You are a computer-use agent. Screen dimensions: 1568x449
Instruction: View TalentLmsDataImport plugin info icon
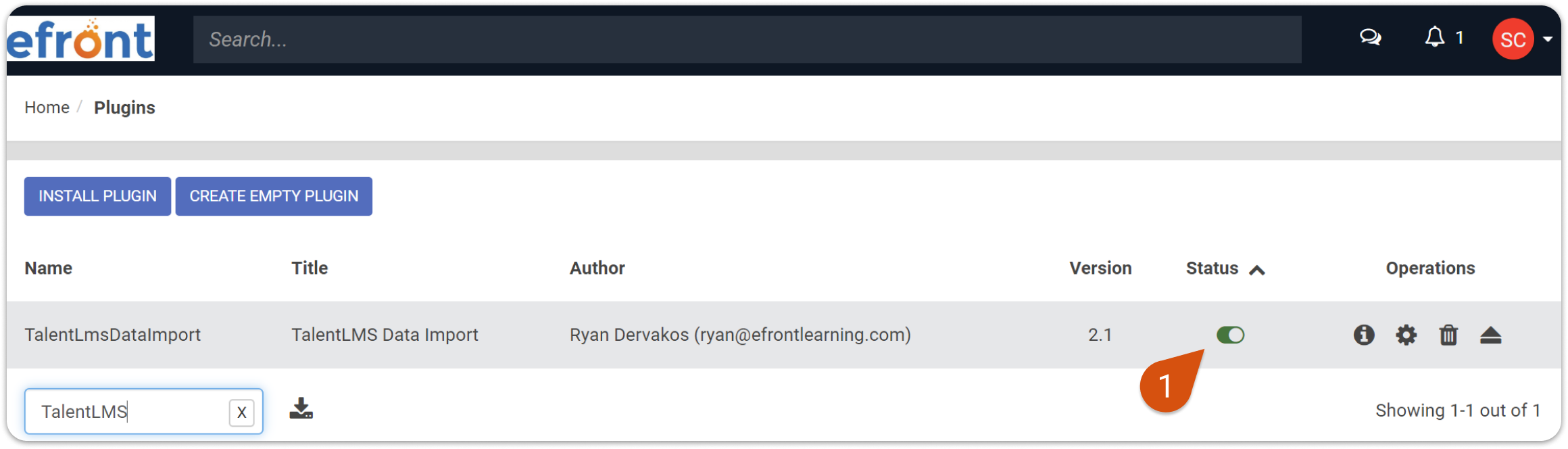[1364, 335]
